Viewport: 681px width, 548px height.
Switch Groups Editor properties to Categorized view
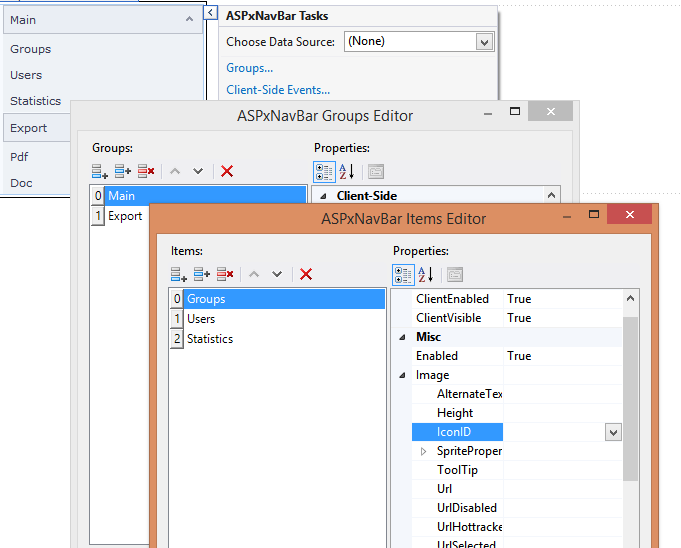(x=324, y=172)
